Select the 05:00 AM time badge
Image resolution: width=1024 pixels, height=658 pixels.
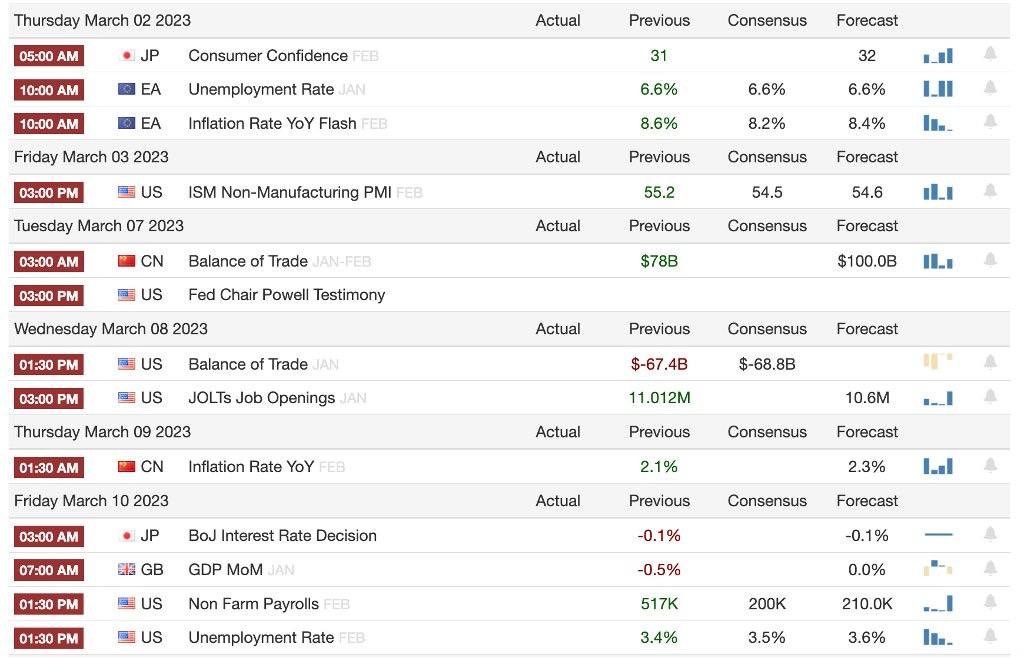[x=49, y=56]
